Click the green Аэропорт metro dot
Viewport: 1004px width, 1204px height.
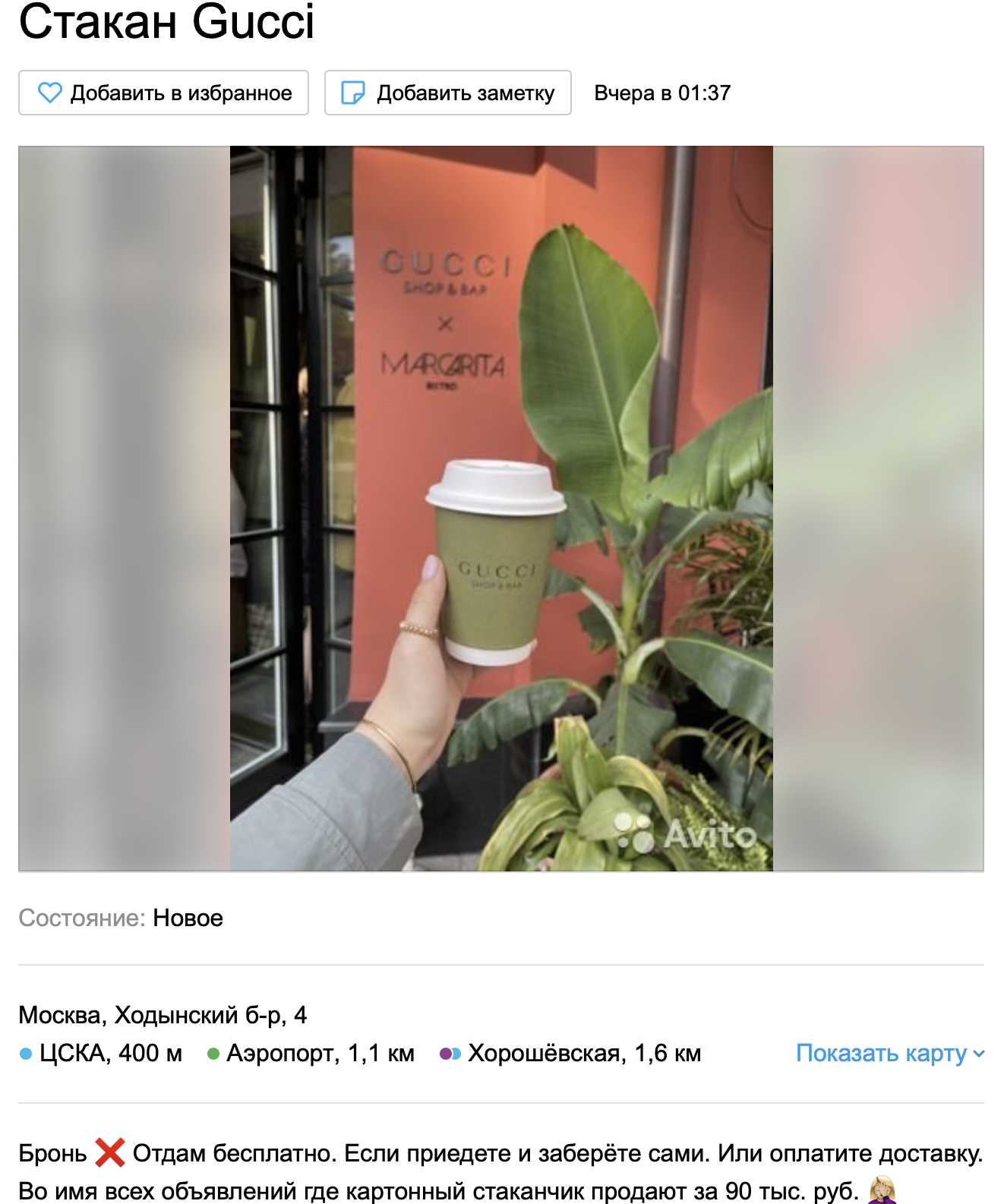tap(213, 1054)
